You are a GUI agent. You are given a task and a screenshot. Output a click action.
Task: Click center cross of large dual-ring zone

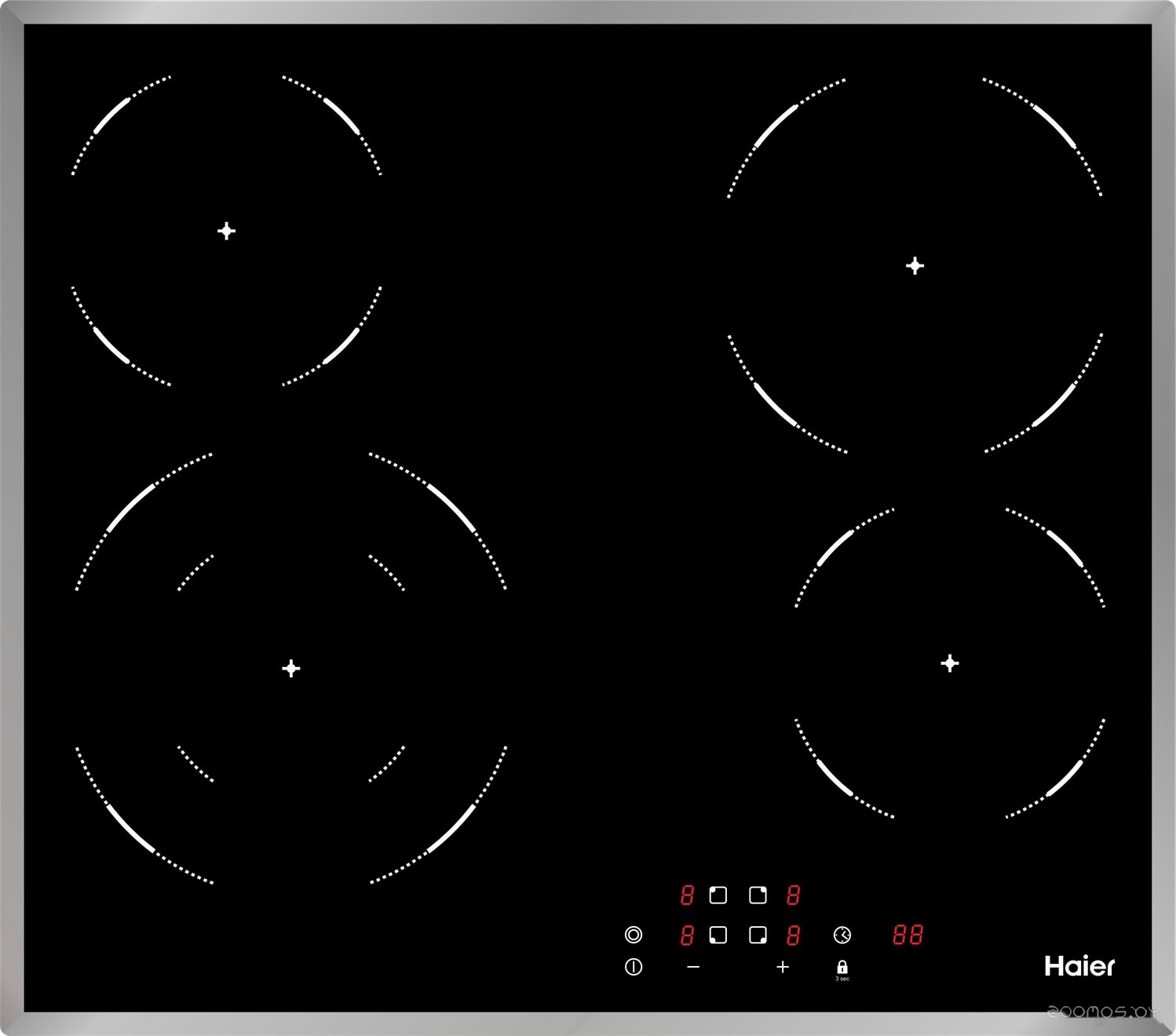[x=291, y=669]
